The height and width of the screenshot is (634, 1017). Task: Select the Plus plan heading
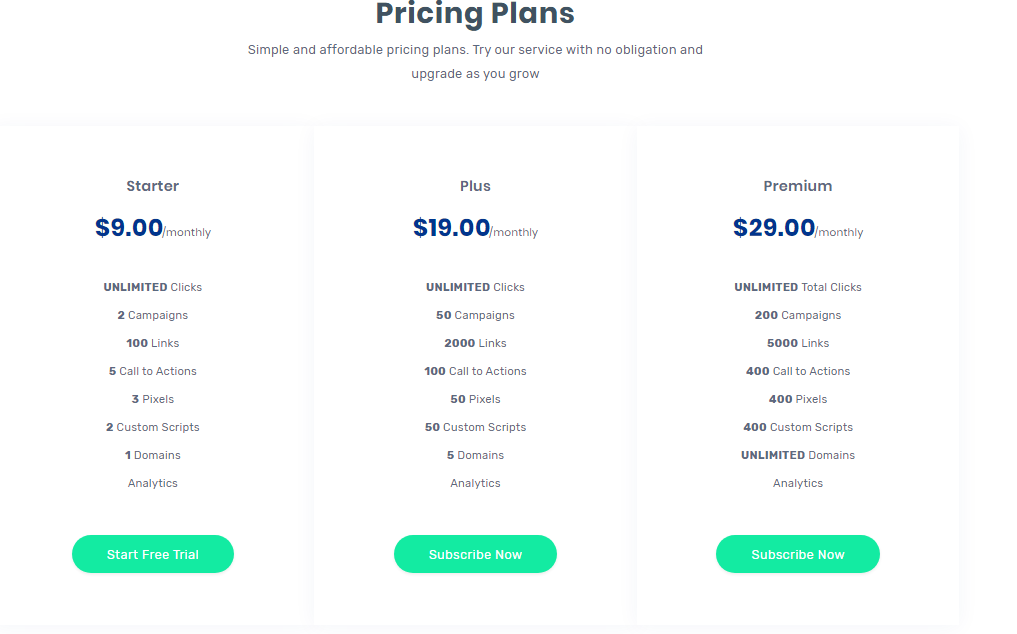[475, 185]
